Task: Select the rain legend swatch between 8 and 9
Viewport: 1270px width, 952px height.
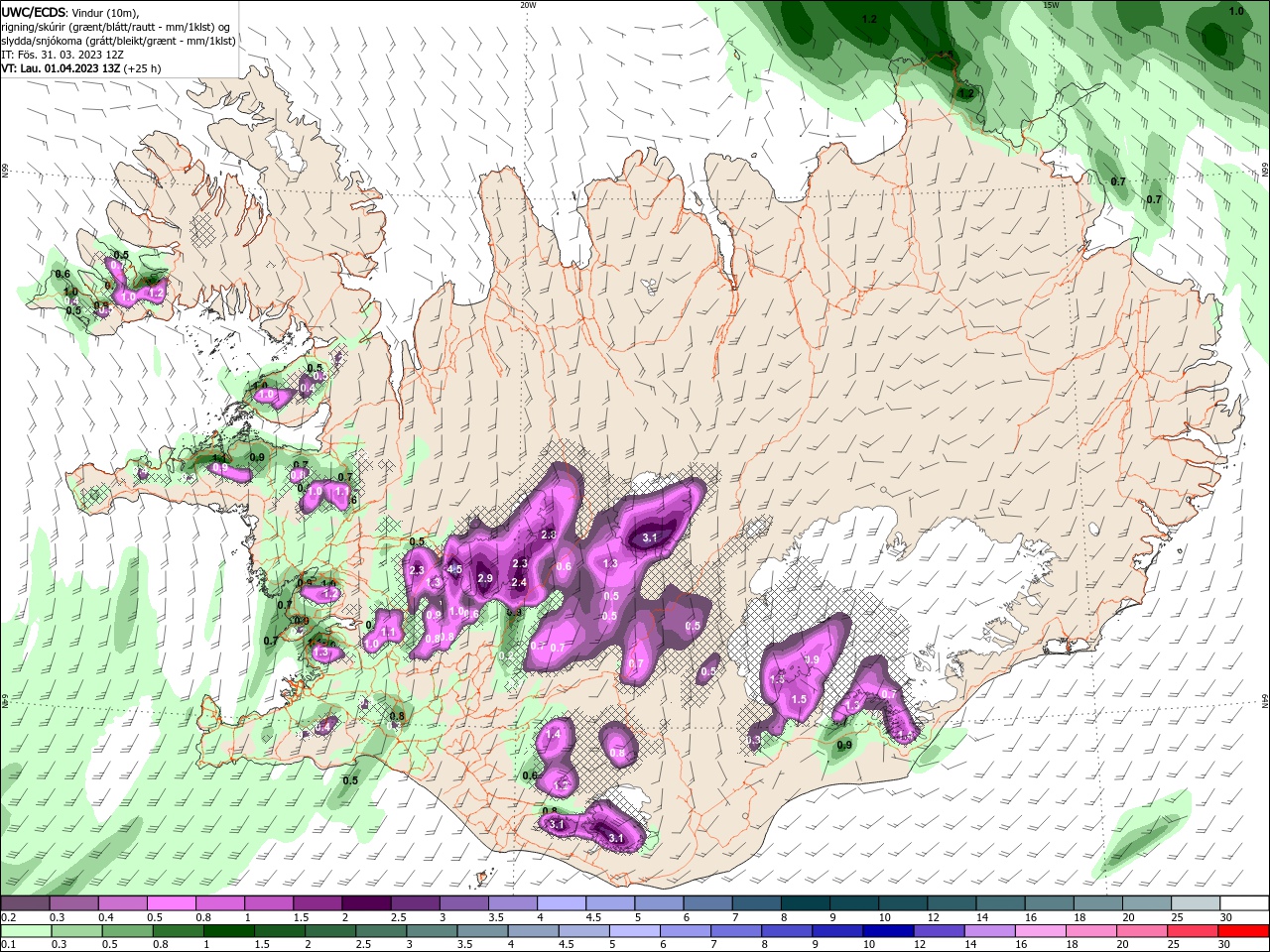Action: pyautogui.click(x=787, y=932)
